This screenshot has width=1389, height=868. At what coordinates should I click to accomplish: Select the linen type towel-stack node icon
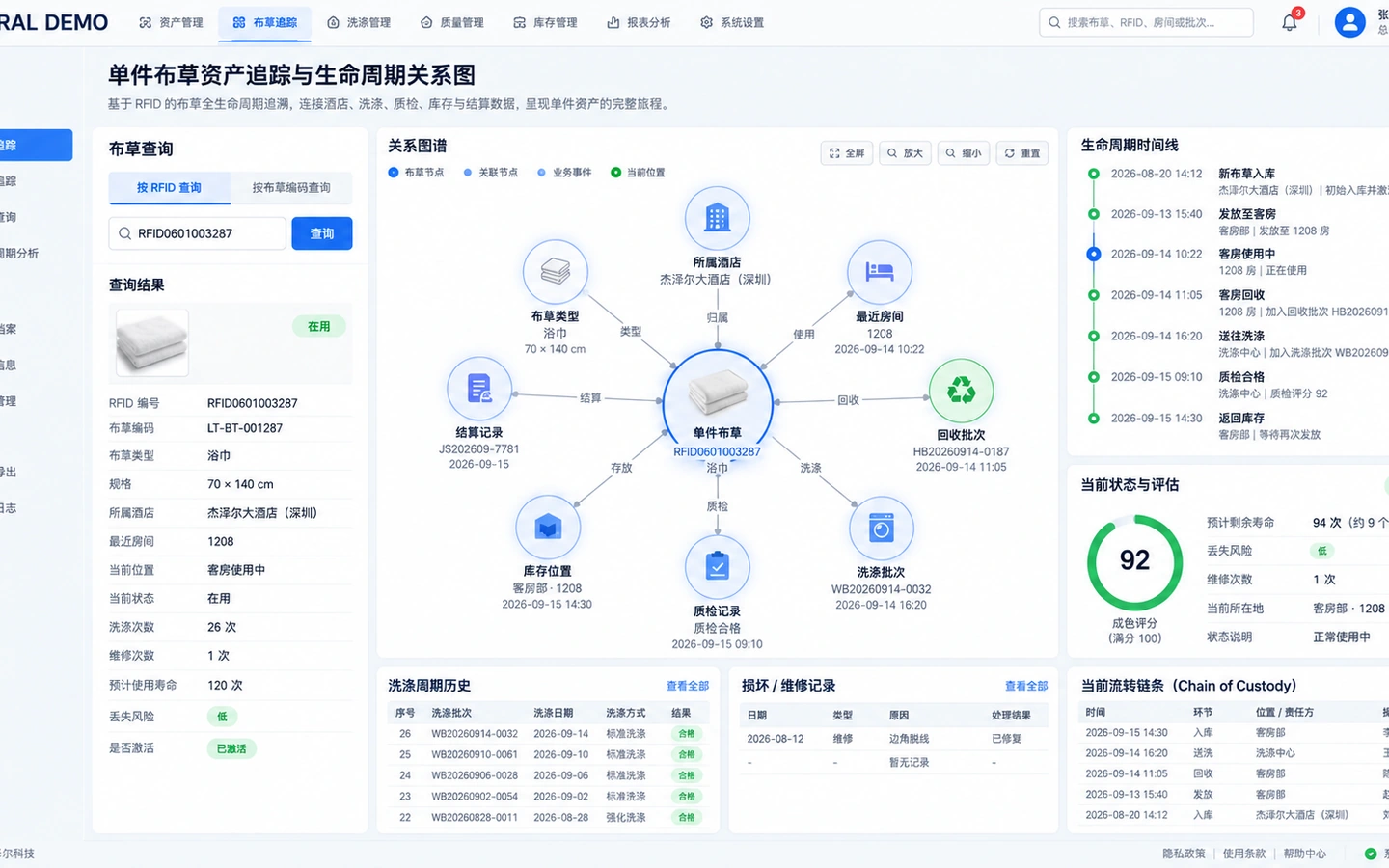[x=556, y=272]
